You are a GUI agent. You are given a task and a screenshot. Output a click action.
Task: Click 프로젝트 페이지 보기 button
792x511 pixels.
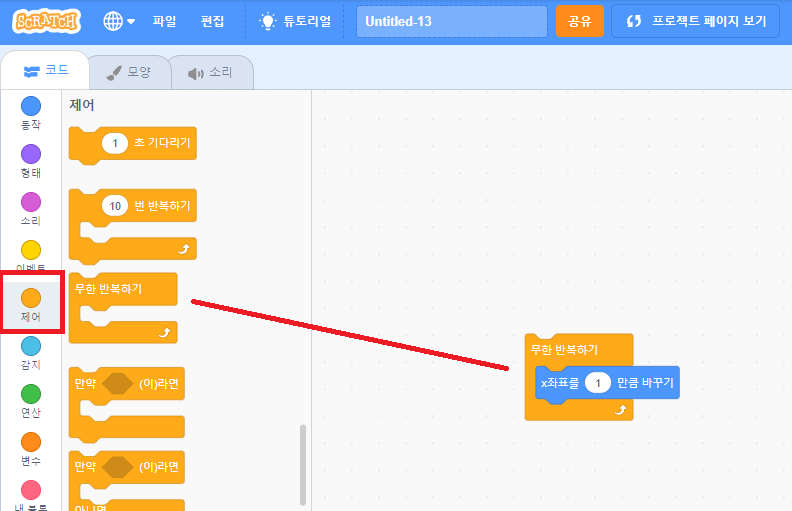(x=696, y=21)
